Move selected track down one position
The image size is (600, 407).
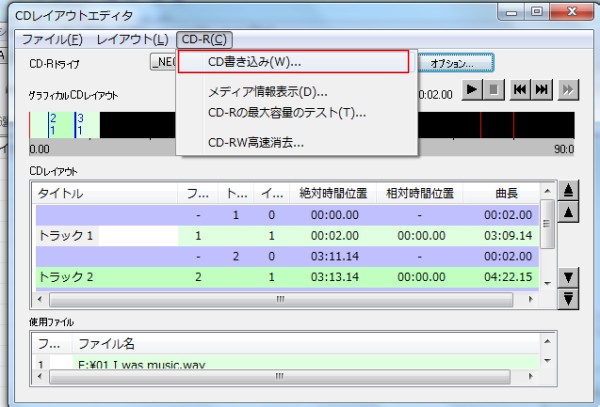click(569, 277)
